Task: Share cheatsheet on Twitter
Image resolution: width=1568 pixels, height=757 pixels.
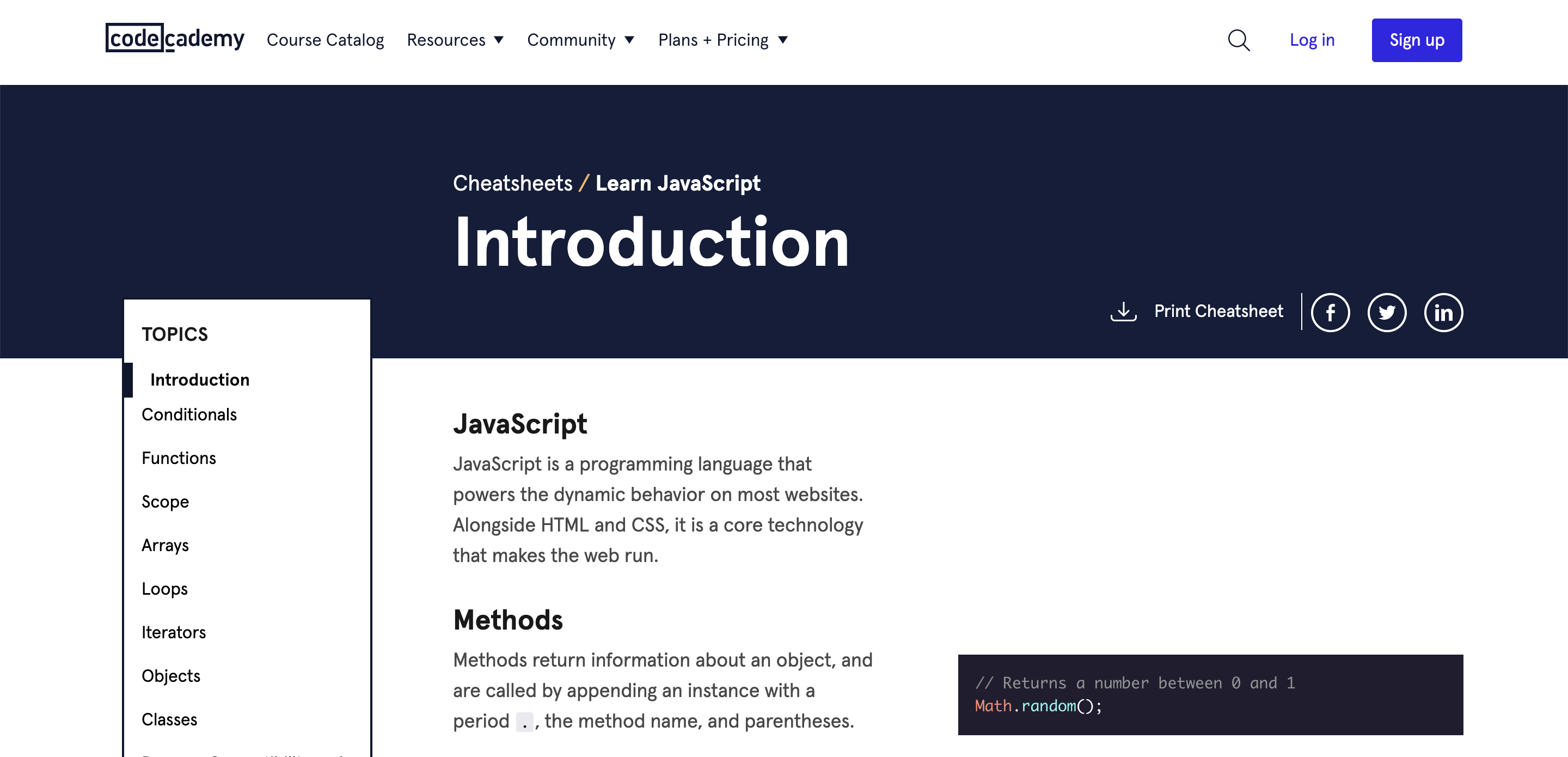Action: (1388, 311)
